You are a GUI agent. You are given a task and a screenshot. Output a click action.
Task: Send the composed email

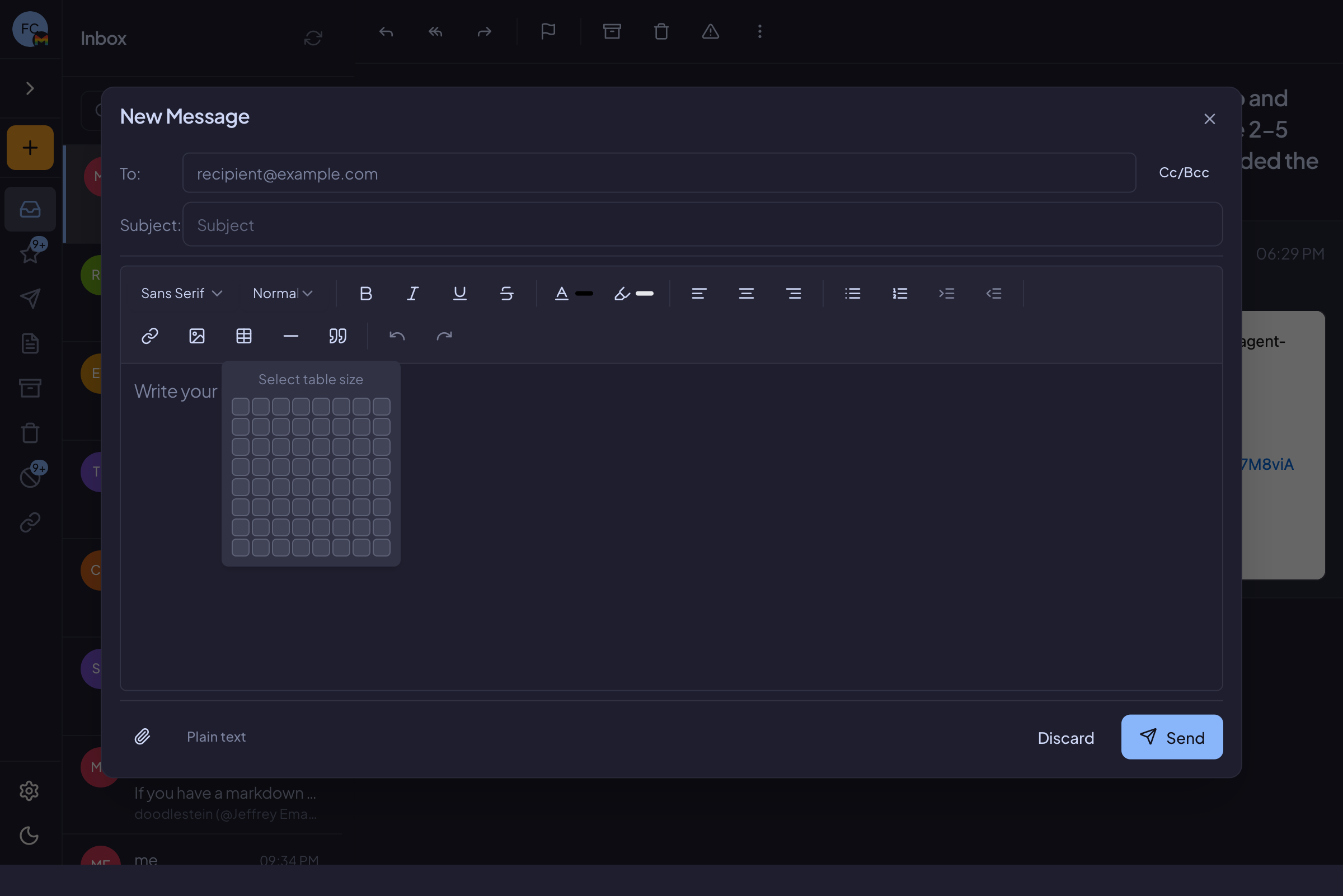point(1171,737)
